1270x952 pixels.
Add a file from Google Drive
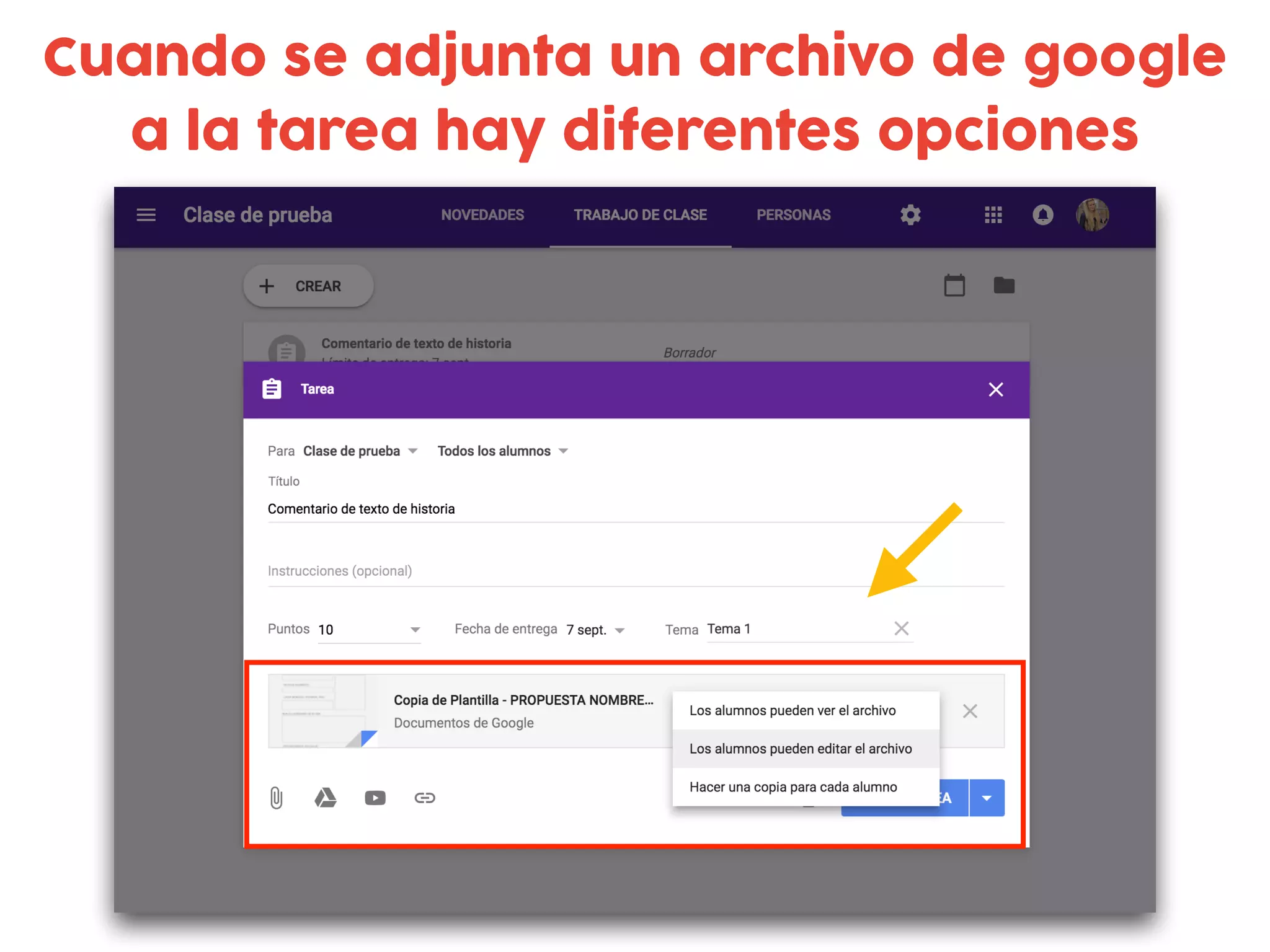325,798
